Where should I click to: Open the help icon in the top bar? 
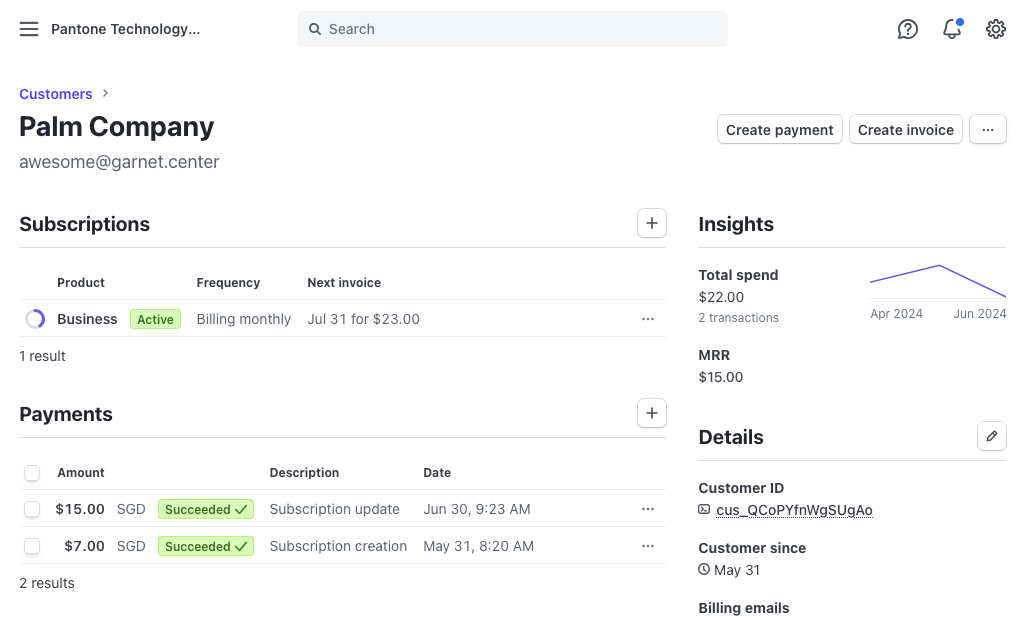click(907, 29)
